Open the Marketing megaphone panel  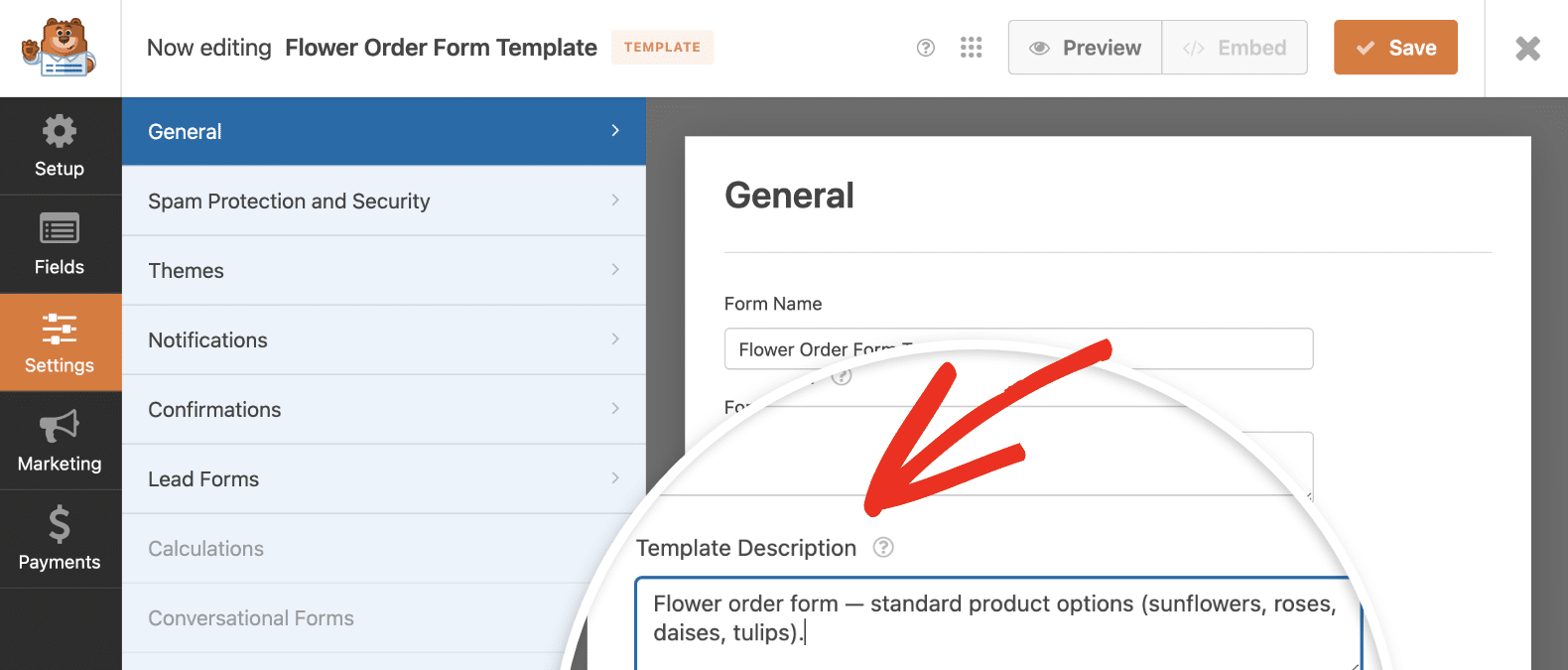[60, 441]
